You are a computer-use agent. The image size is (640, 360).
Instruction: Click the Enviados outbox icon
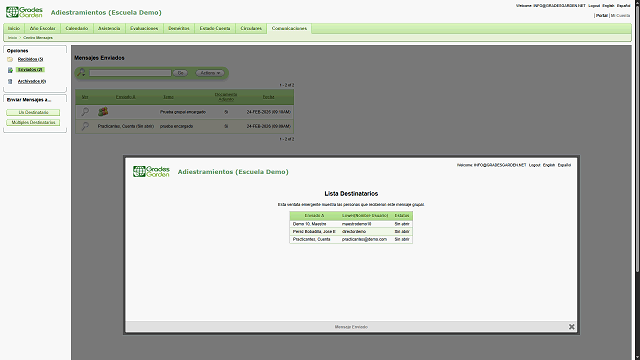pyautogui.click(x=10, y=70)
